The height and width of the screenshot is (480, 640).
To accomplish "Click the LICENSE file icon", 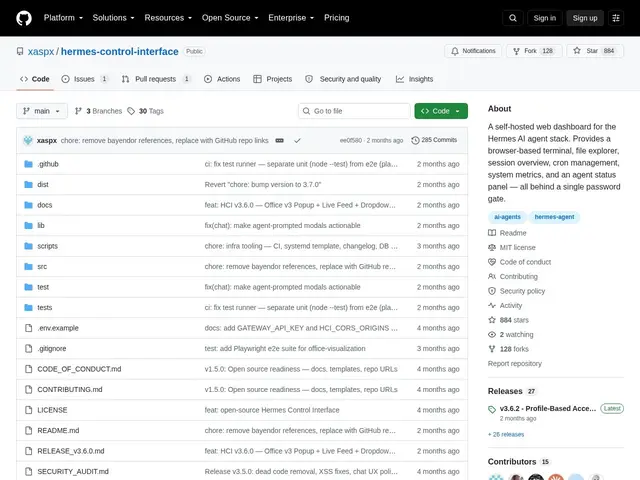I will pyautogui.click(x=29, y=410).
